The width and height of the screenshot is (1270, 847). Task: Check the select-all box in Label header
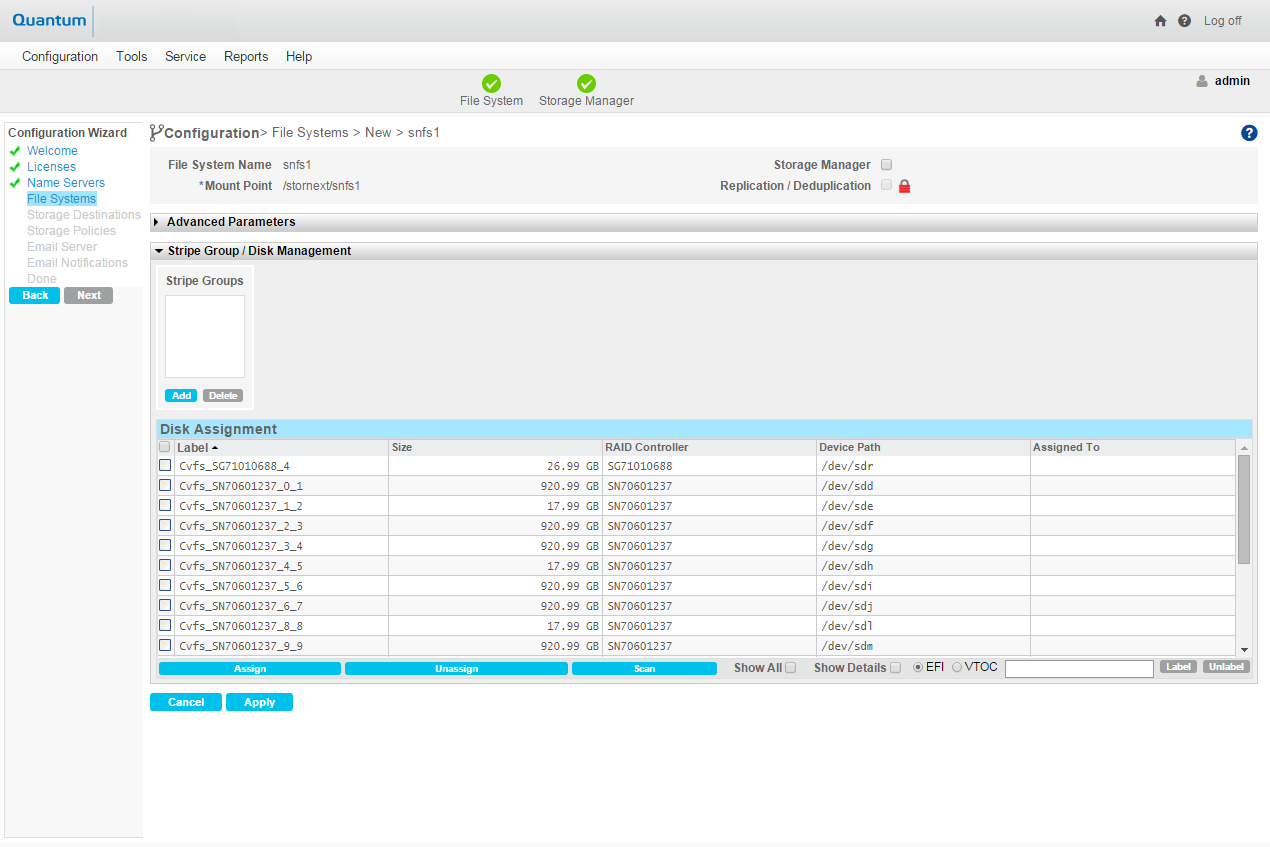[165, 447]
